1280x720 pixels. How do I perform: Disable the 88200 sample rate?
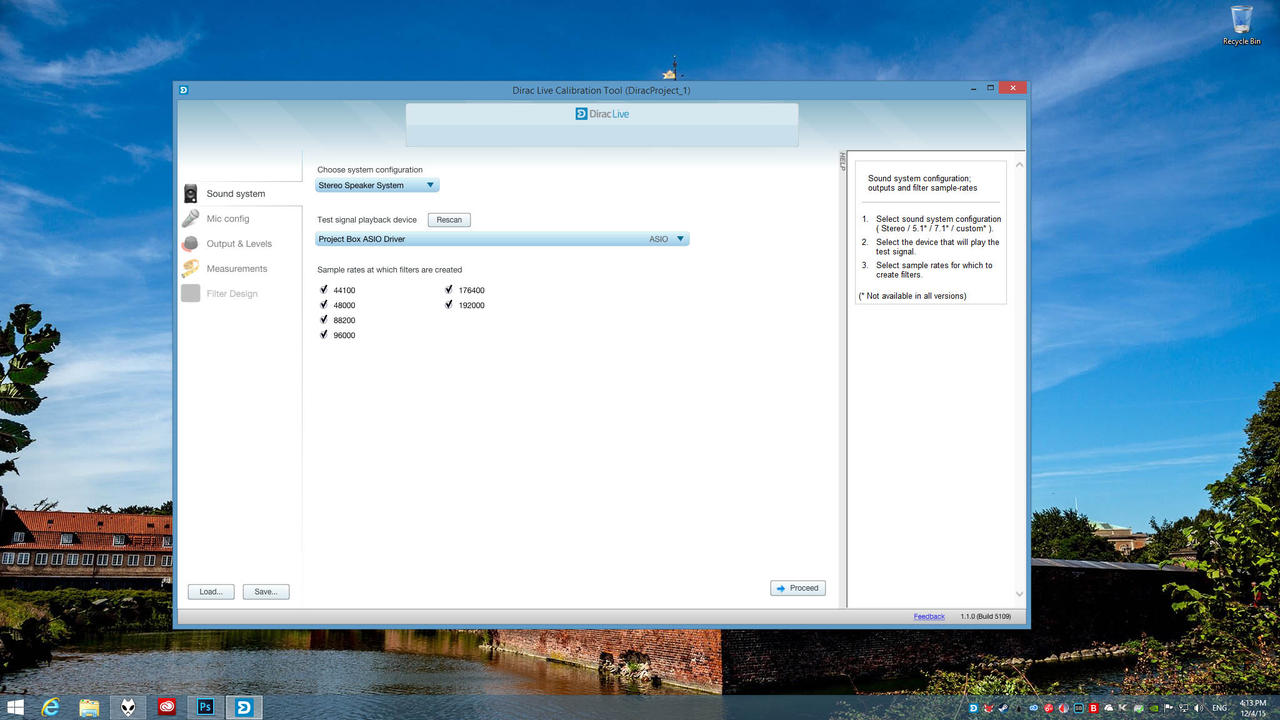pos(324,320)
